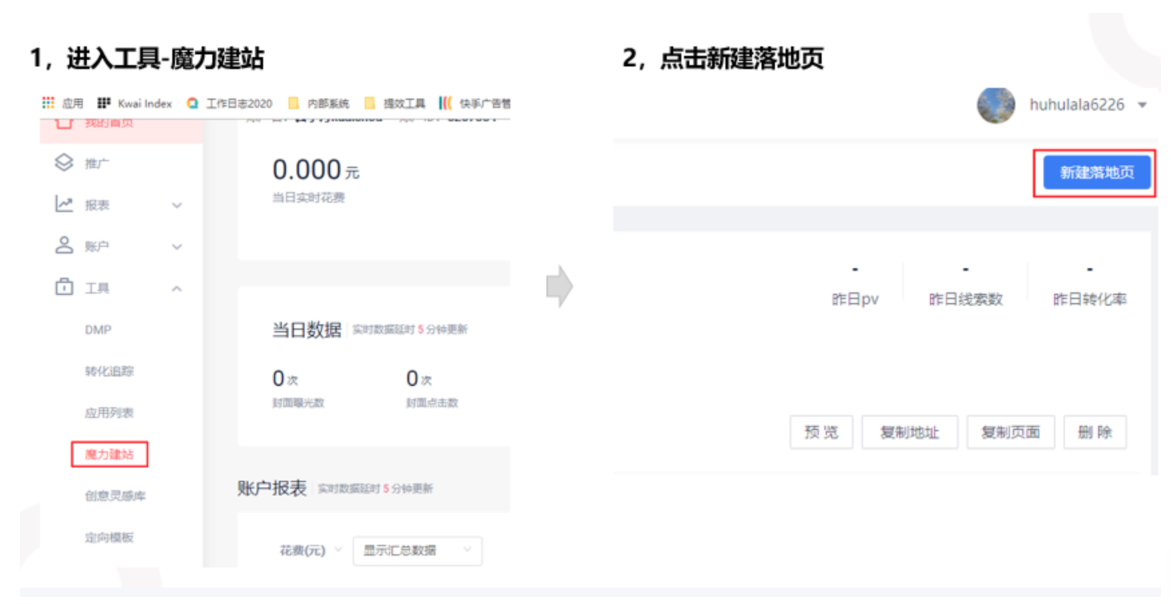
Task: Open the 应用 apps grid icon in bookmarks bar
Action: pyautogui.click(x=47, y=102)
